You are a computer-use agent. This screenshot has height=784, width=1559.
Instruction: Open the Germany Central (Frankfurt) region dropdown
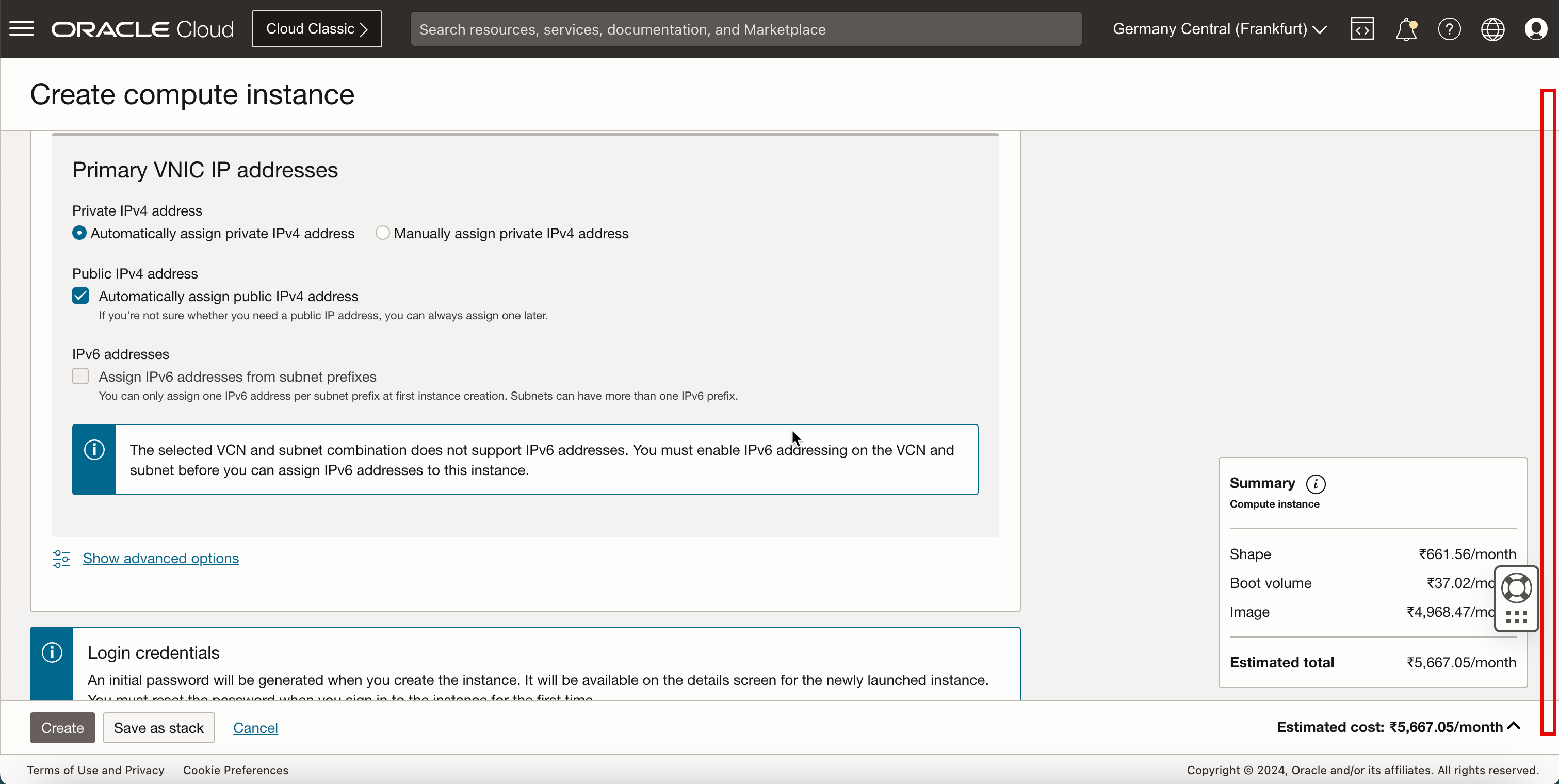coord(1219,29)
